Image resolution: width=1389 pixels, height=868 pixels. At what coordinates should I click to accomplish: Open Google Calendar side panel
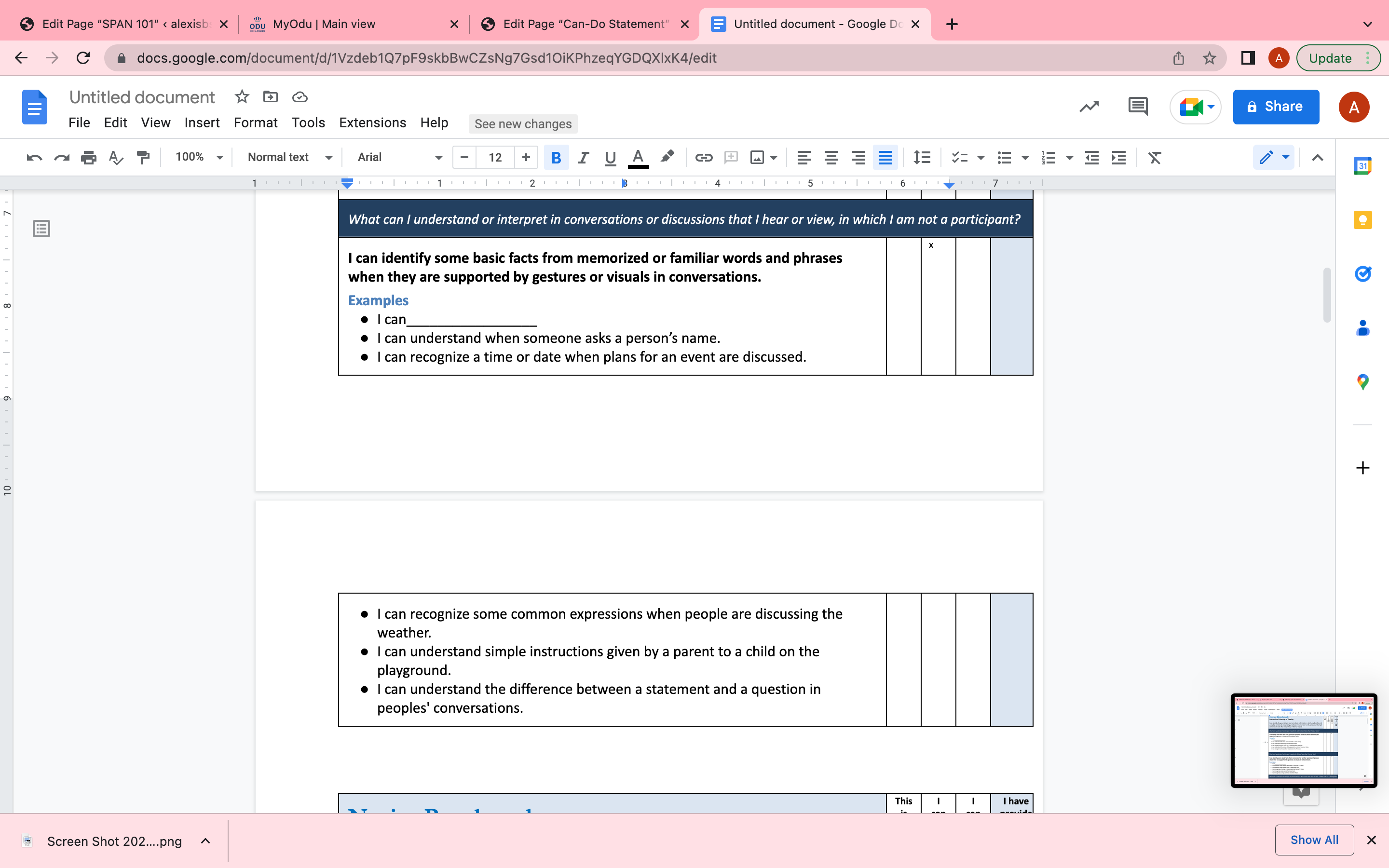tap(1362, 166)
